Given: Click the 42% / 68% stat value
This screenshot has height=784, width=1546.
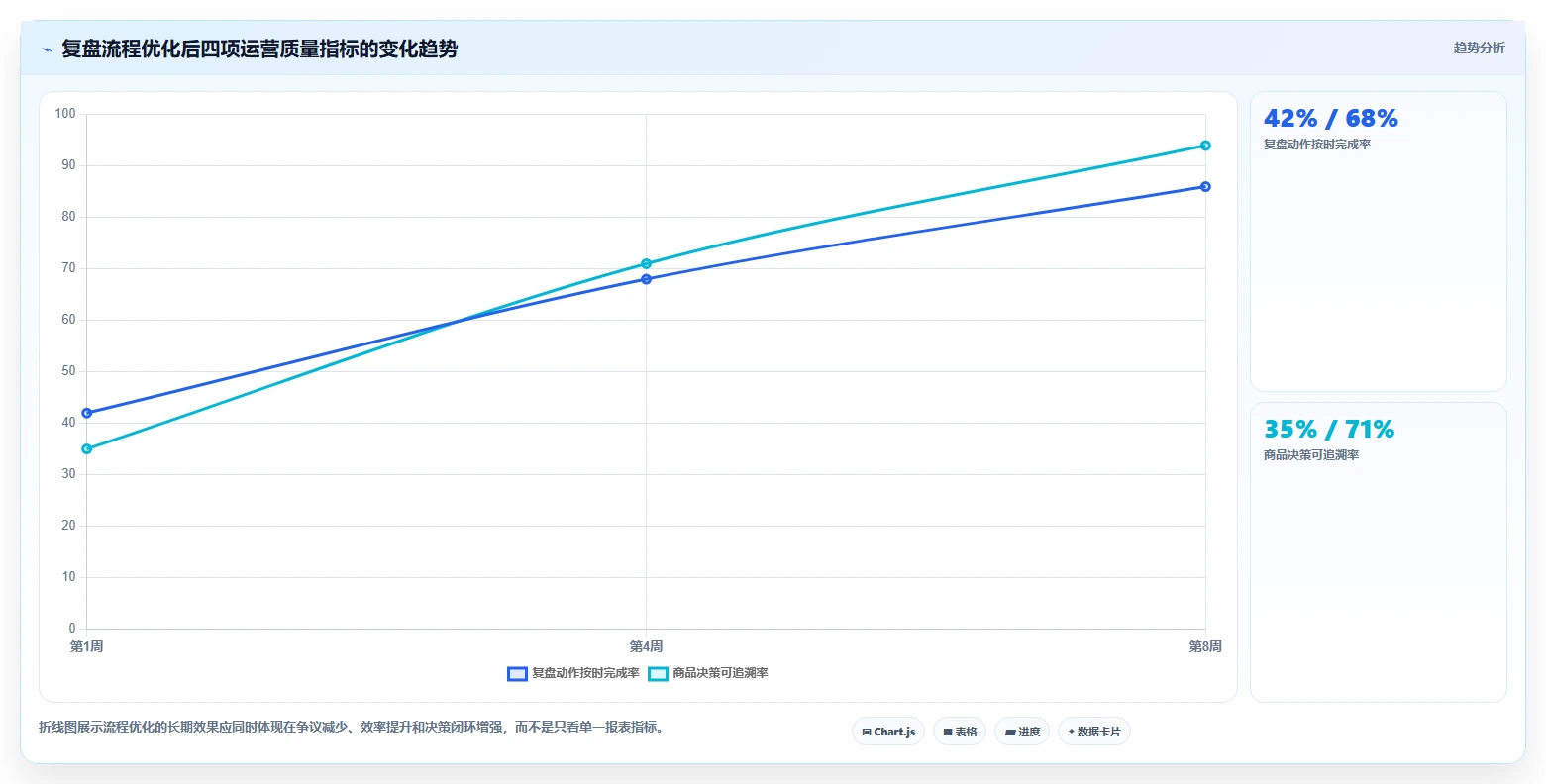Looking at the screenshot, I should (x=1331, y=119).
